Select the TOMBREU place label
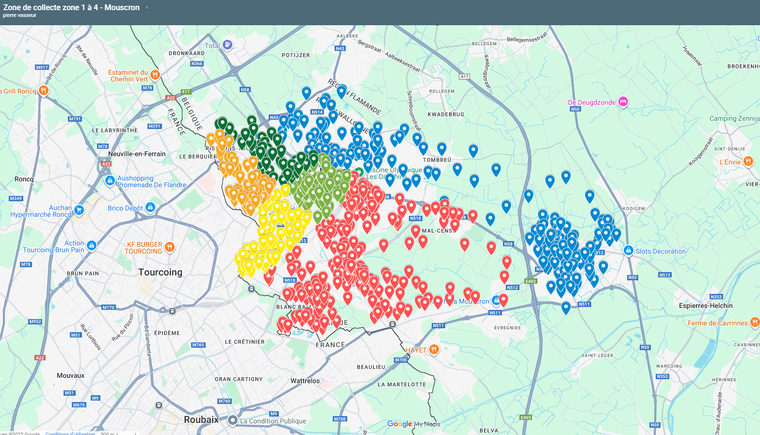 437,160
